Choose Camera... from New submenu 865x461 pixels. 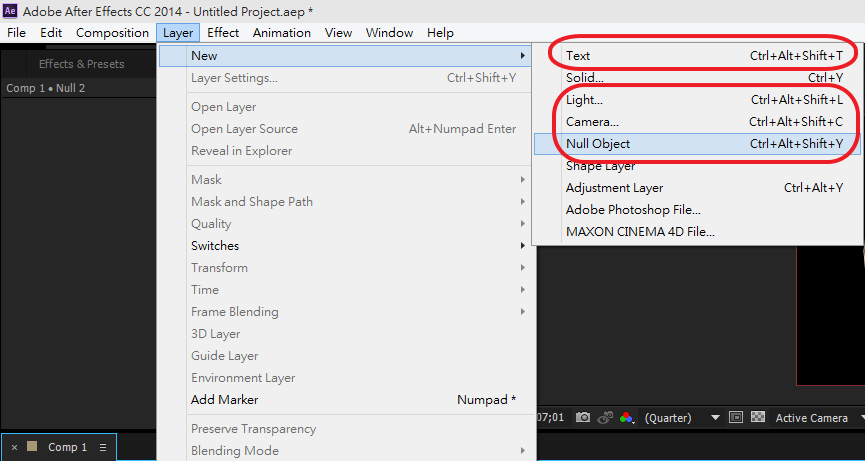(x=697, y=122)
